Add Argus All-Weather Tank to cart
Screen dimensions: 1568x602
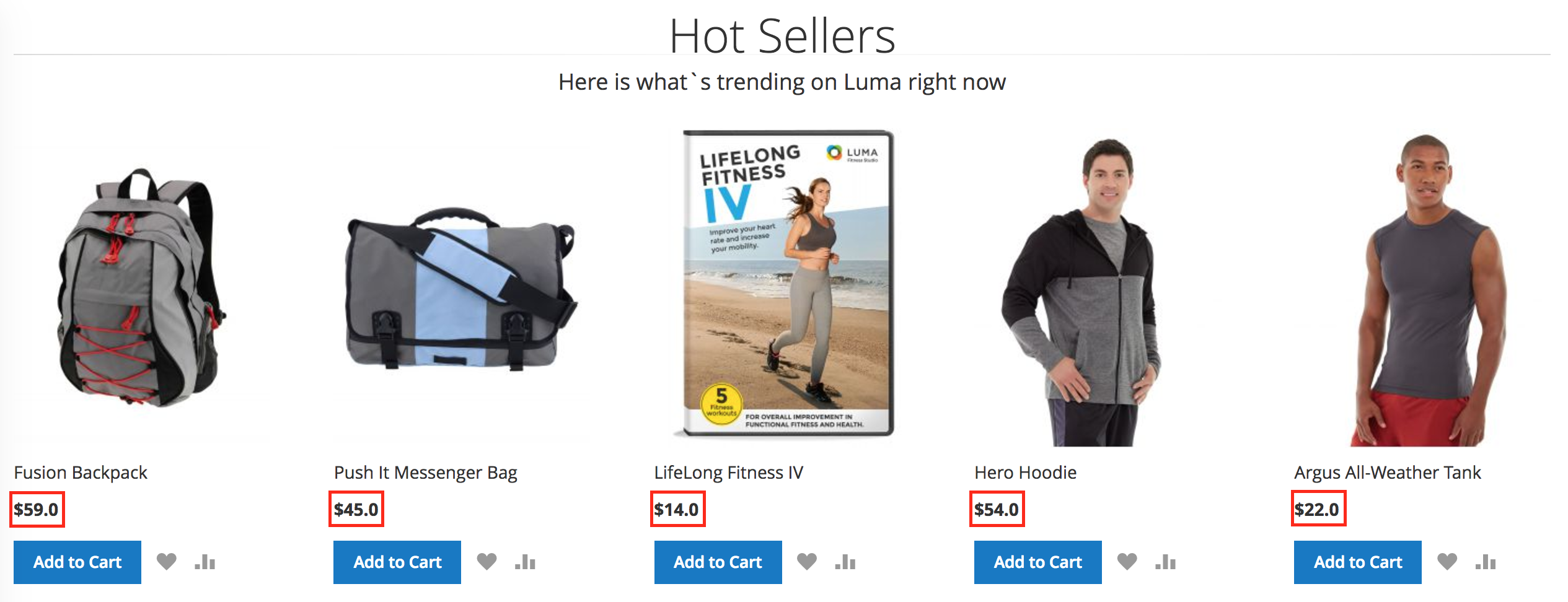(x=1358, y=562)
